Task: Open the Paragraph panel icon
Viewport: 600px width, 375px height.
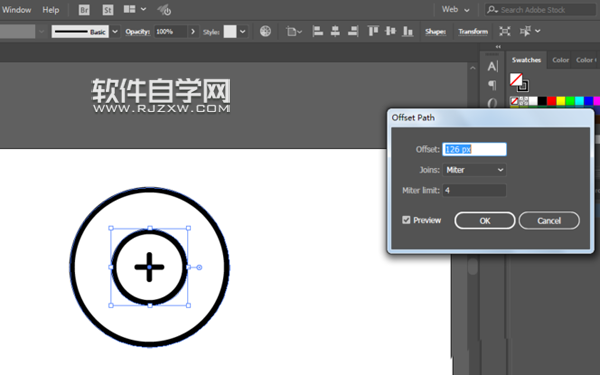Action: pyautogui.click(x=492, y=85)
